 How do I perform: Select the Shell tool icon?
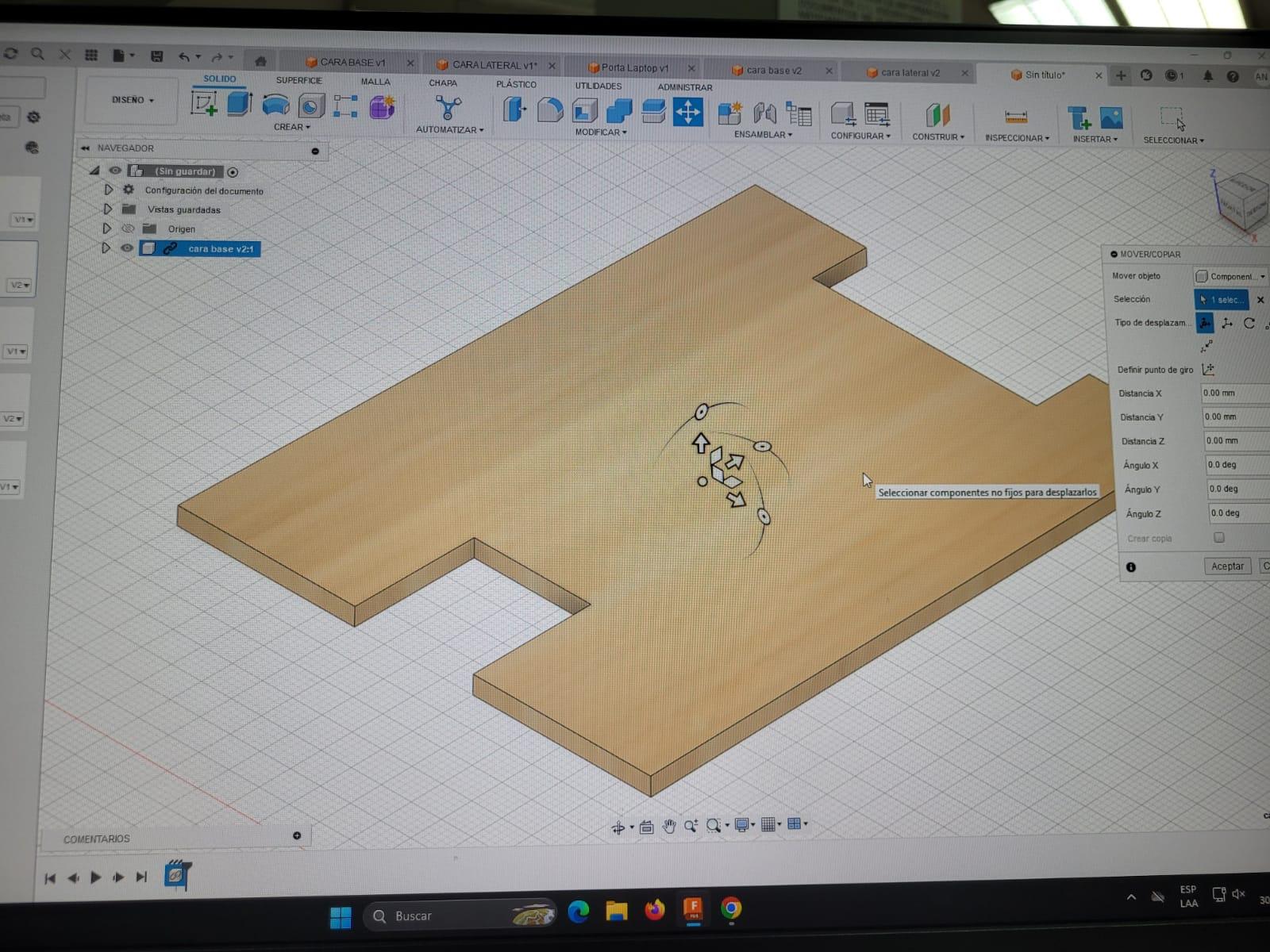(585, 111)
